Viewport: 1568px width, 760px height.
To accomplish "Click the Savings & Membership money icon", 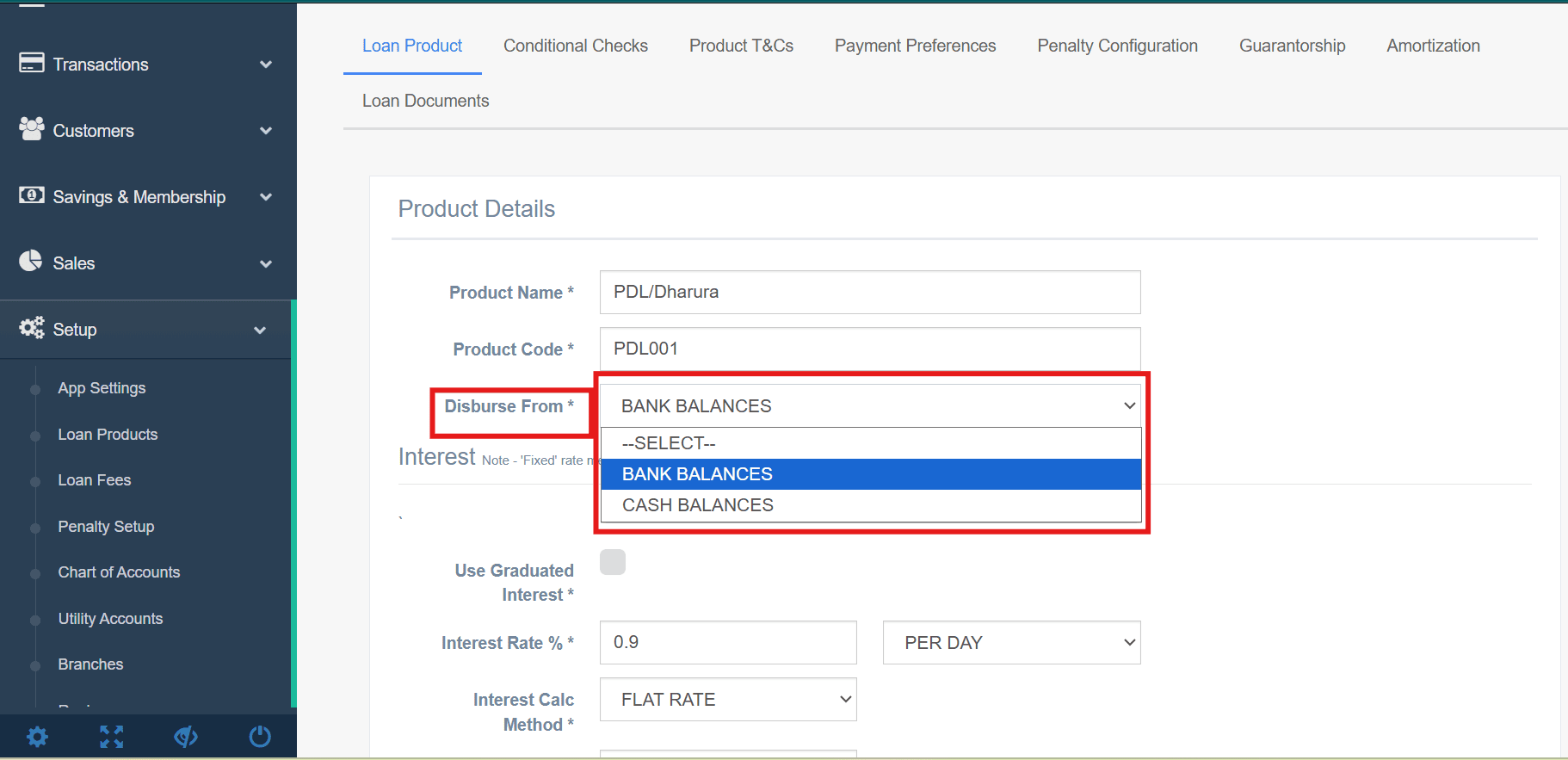I will (x=32, y=195).
